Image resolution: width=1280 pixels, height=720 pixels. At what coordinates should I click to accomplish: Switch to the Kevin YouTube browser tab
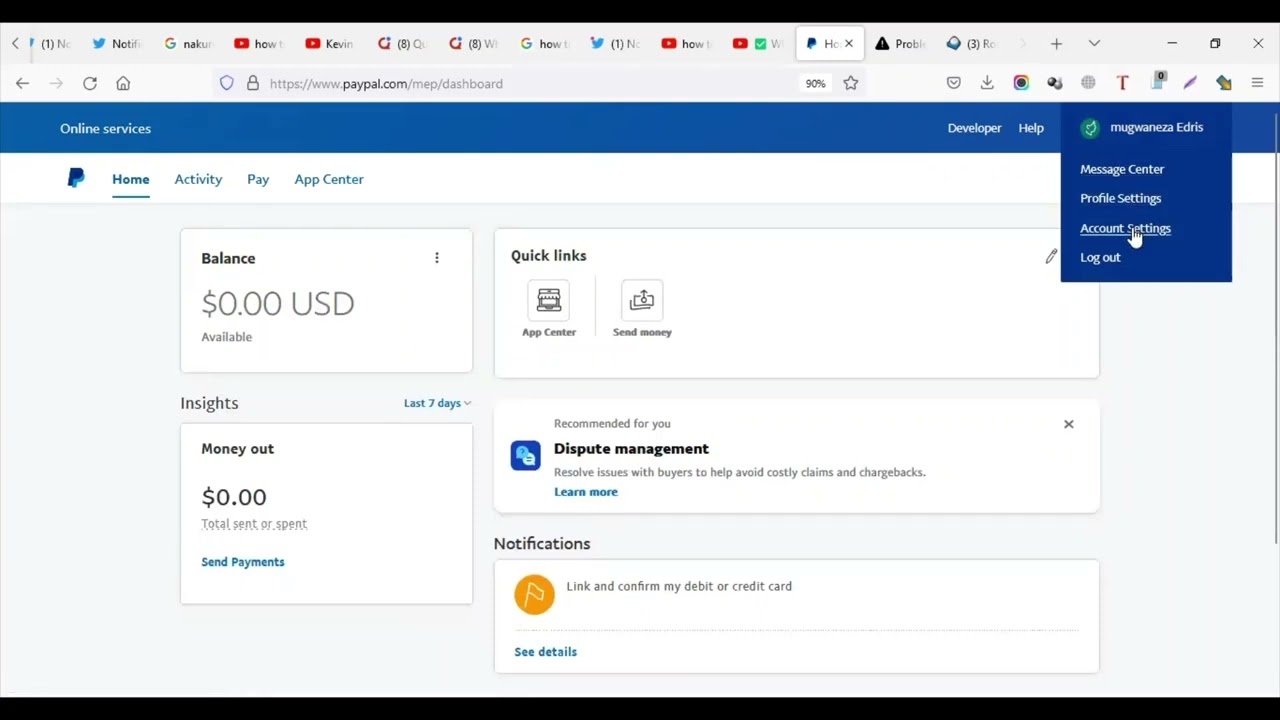330,44
